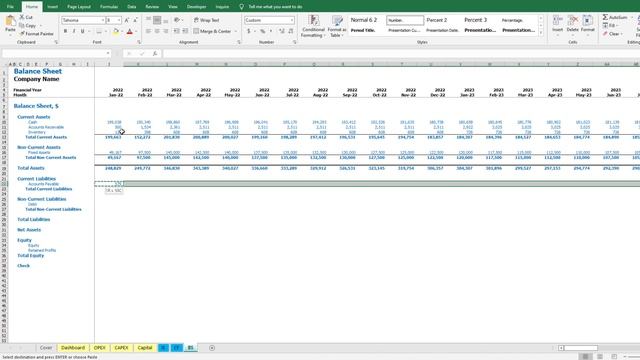Decrease cell indent

pos(176,31)
